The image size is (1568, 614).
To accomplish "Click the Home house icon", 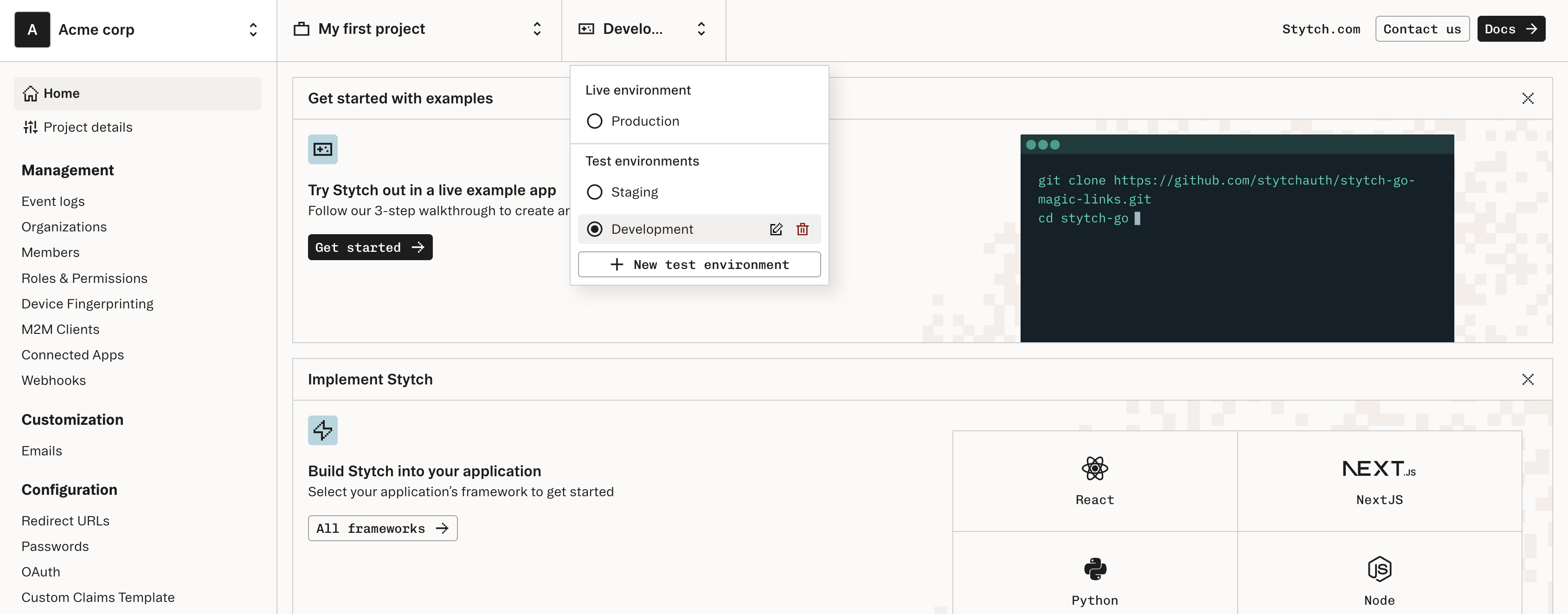I will [x=30, y=94].
